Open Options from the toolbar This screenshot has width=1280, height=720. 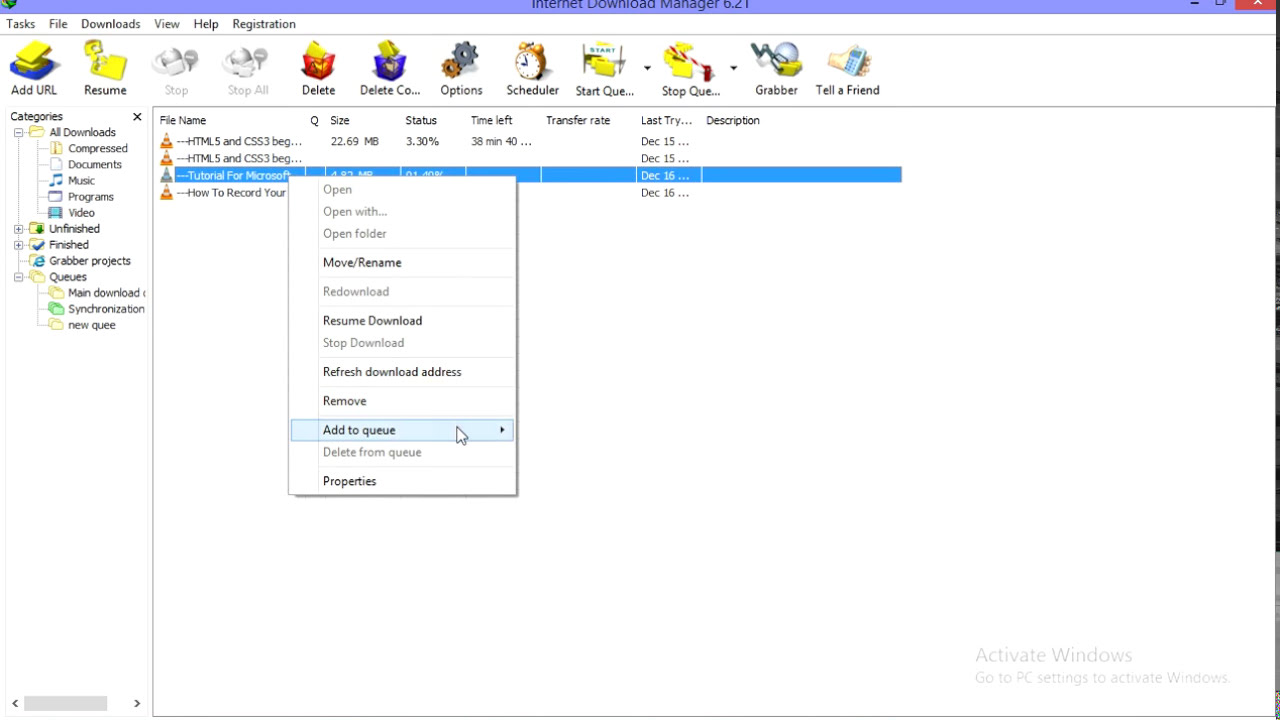coord(461,69)
